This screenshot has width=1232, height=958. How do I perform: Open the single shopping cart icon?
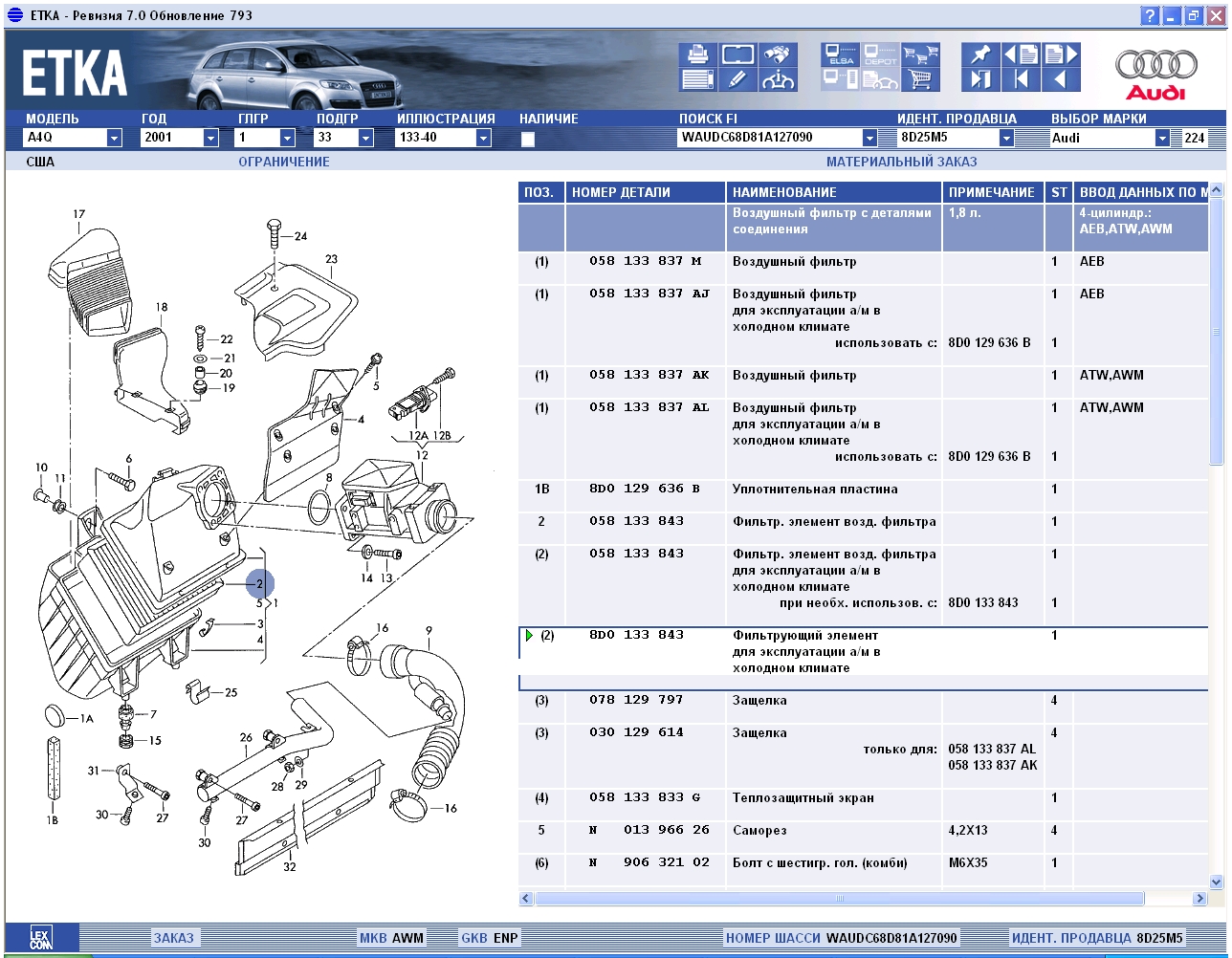(x=920, y=79)
